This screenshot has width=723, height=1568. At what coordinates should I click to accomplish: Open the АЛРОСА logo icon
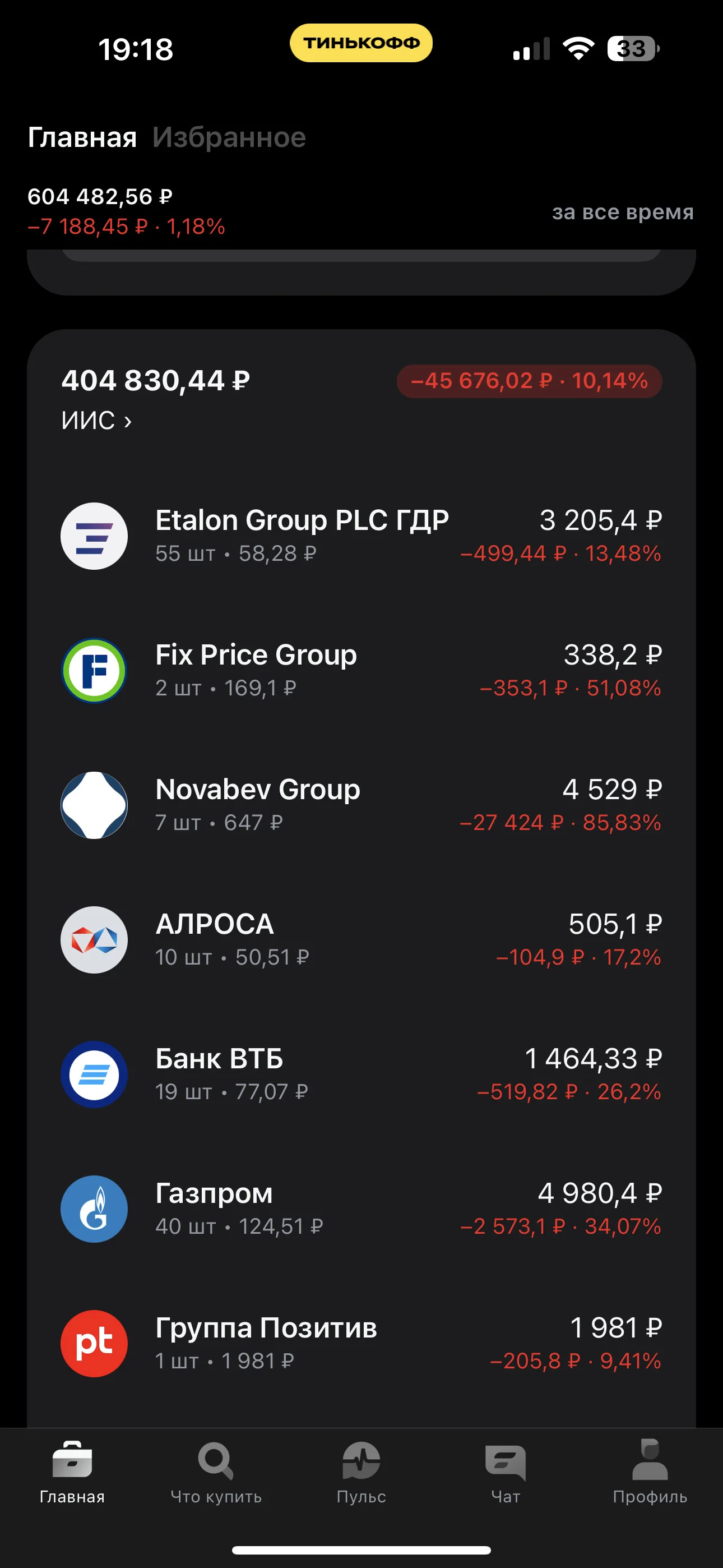(94, 939)
